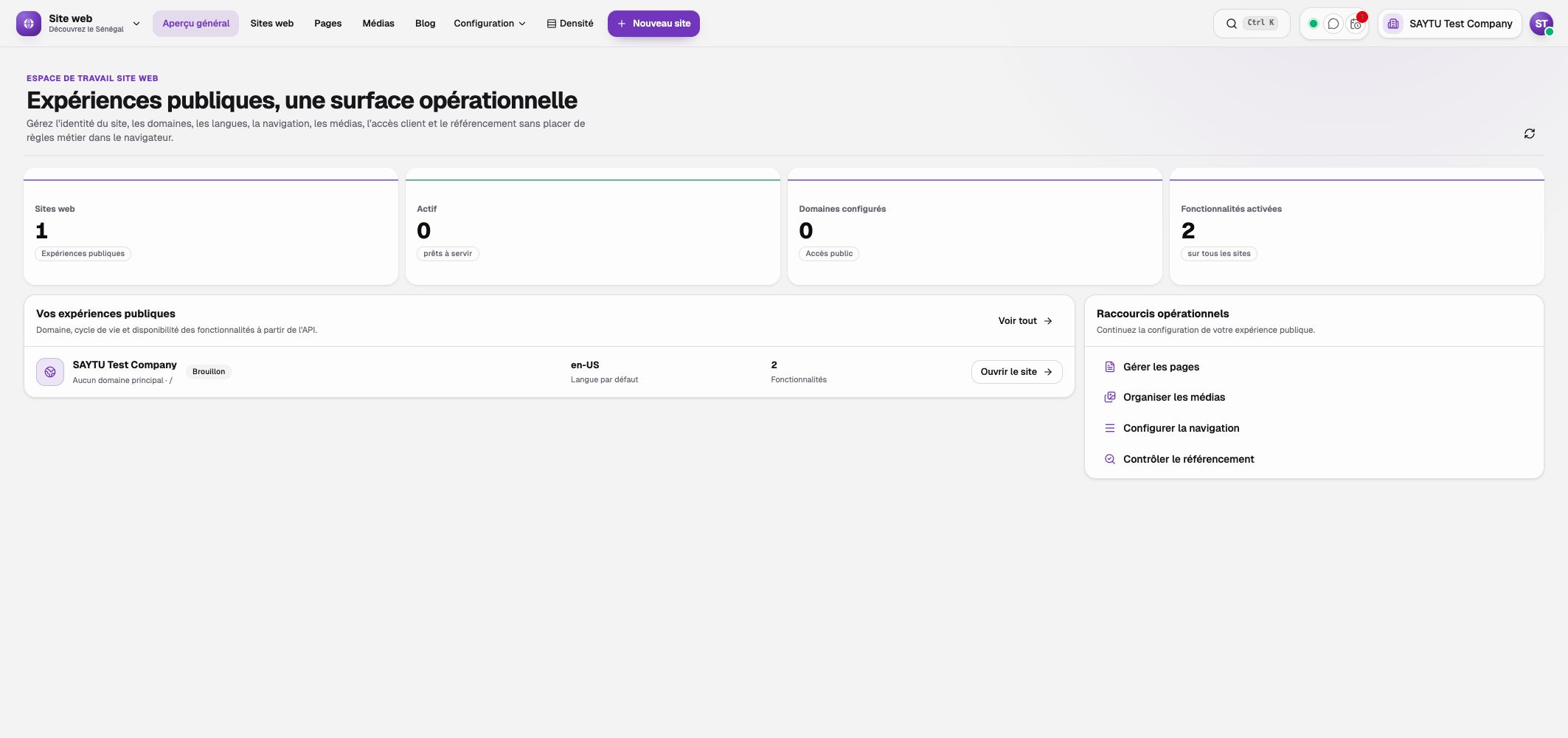Screen dimensions: 1568x738
Task: Create a site with Nouveau site button
Action: (653, 24)
